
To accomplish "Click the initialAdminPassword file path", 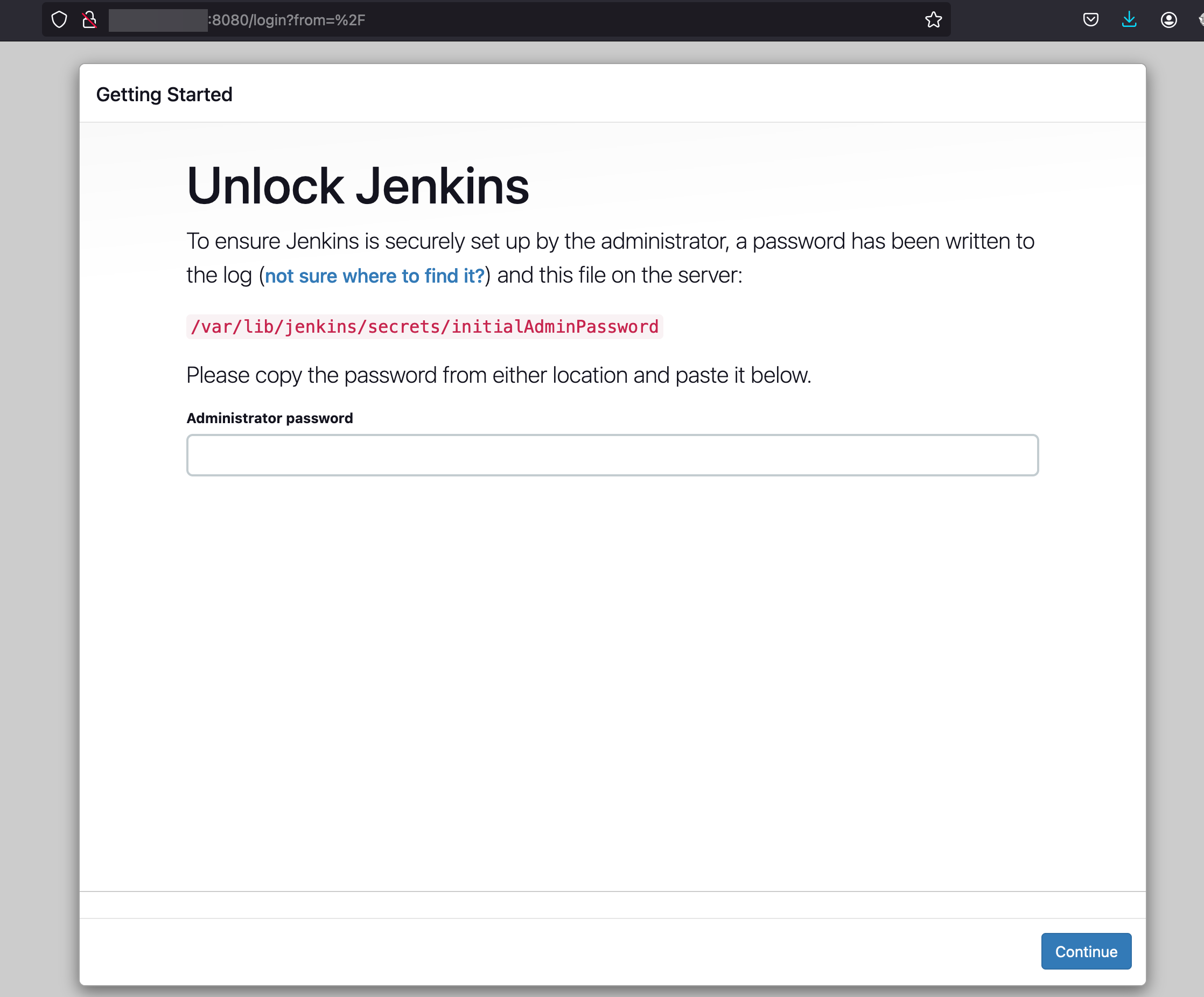I will click(424, 327).
